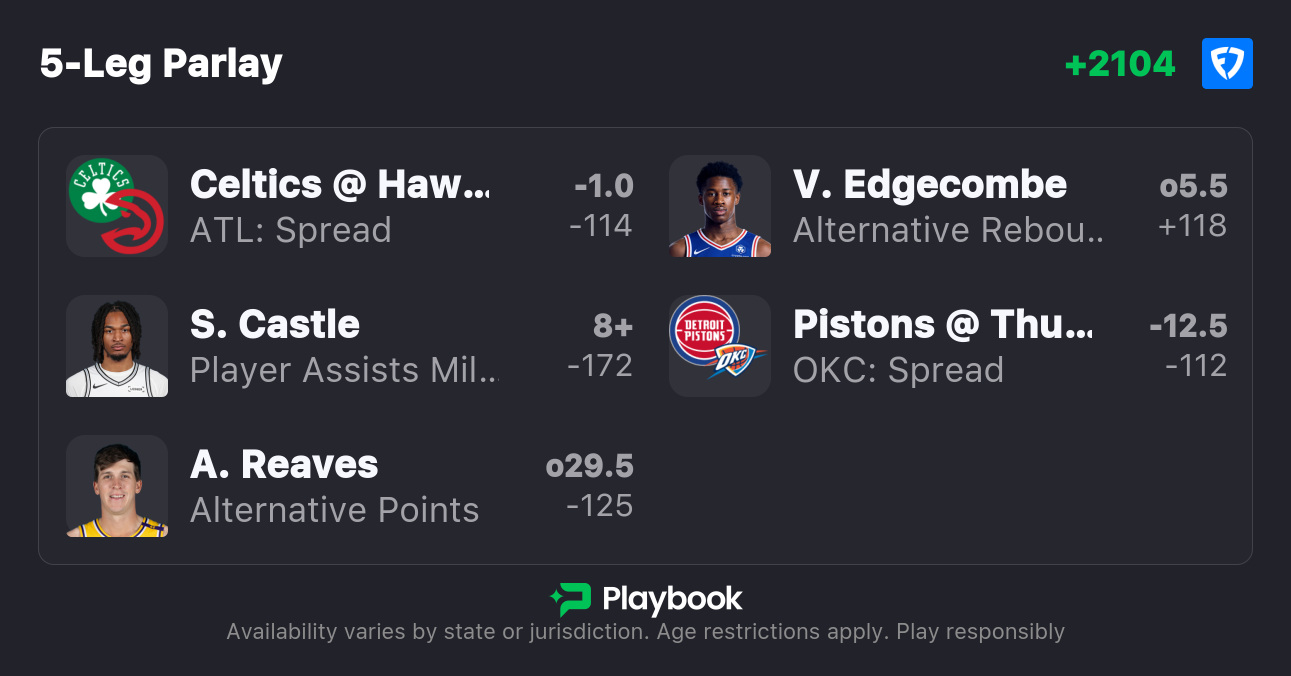Click the S. Castle player name
The height and width of the screenshot is (676, 1291).
click(275, 325)
